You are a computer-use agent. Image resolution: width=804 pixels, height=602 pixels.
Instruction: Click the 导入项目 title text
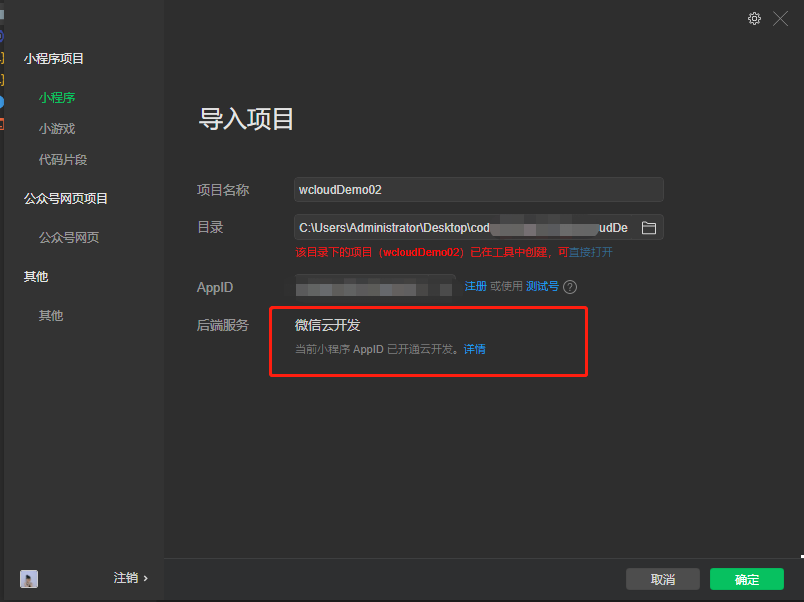(x=246, y=119)
